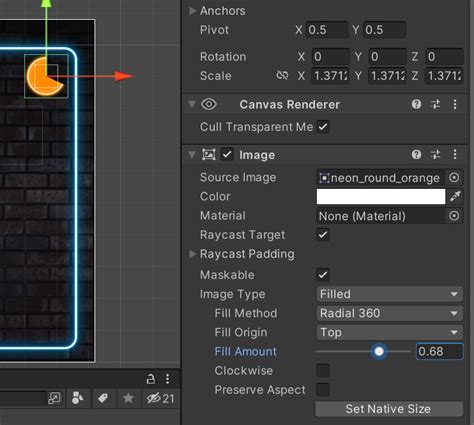Click the Canvas Renderer eye icon
The height and width of the screenshot is (425, 474).
[209, 104]
